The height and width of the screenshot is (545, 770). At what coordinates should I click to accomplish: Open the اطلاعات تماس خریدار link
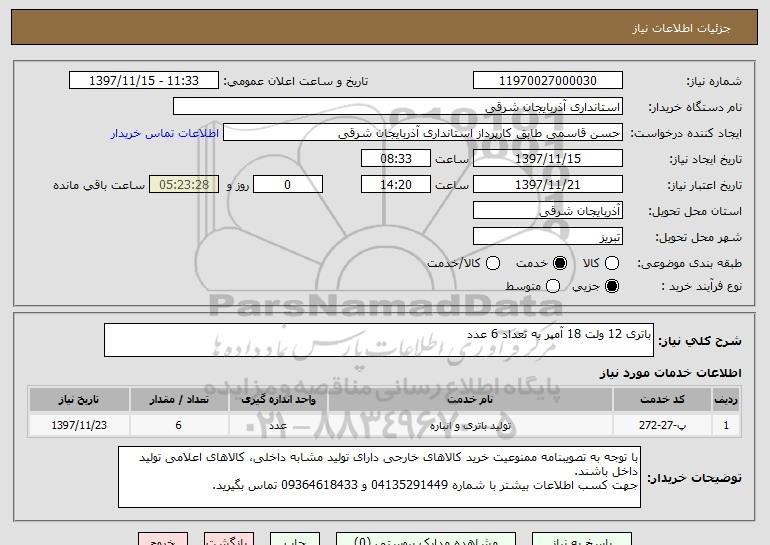coord(165,133)
